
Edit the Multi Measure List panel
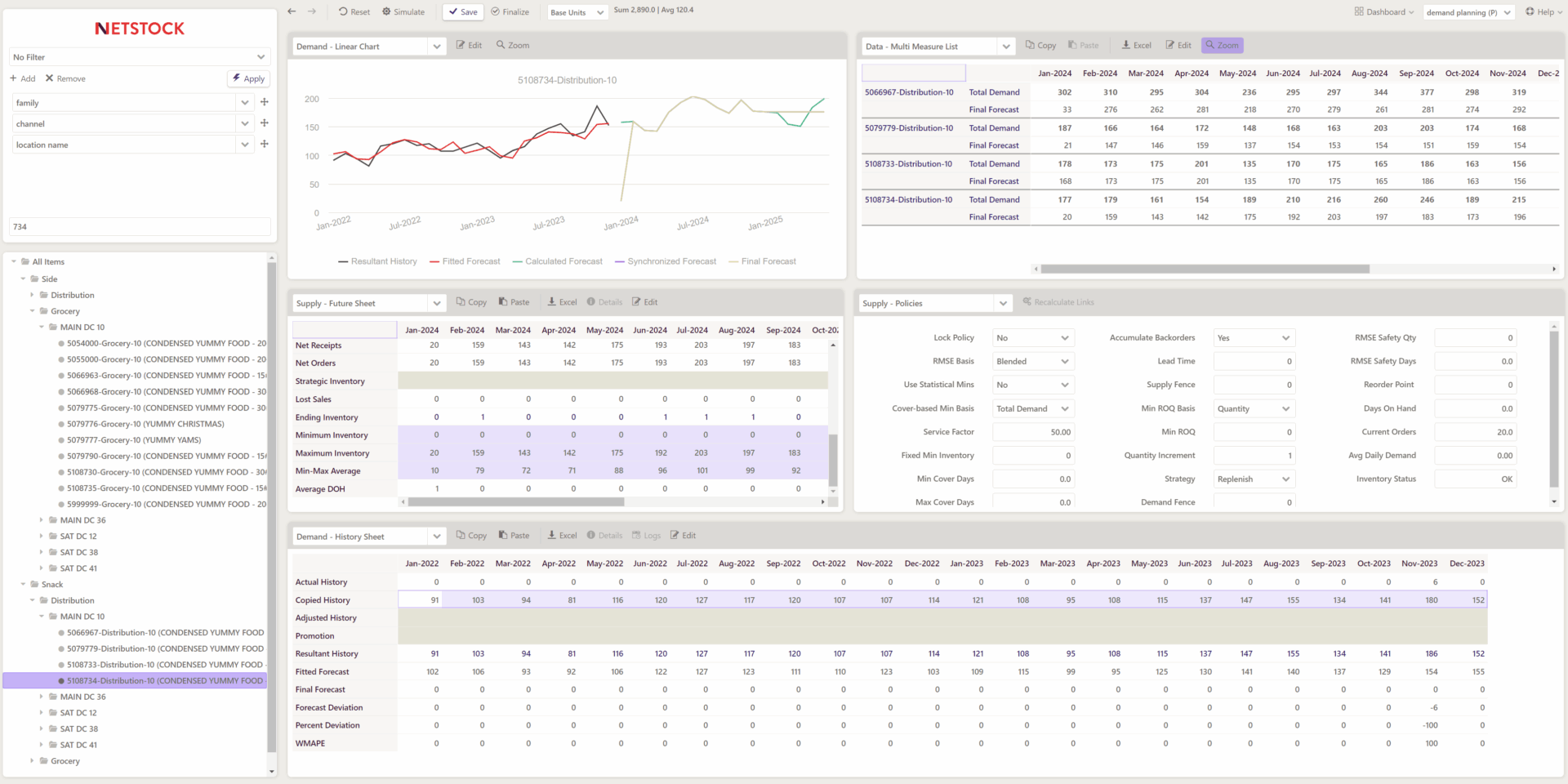(x=1178, y=46)
